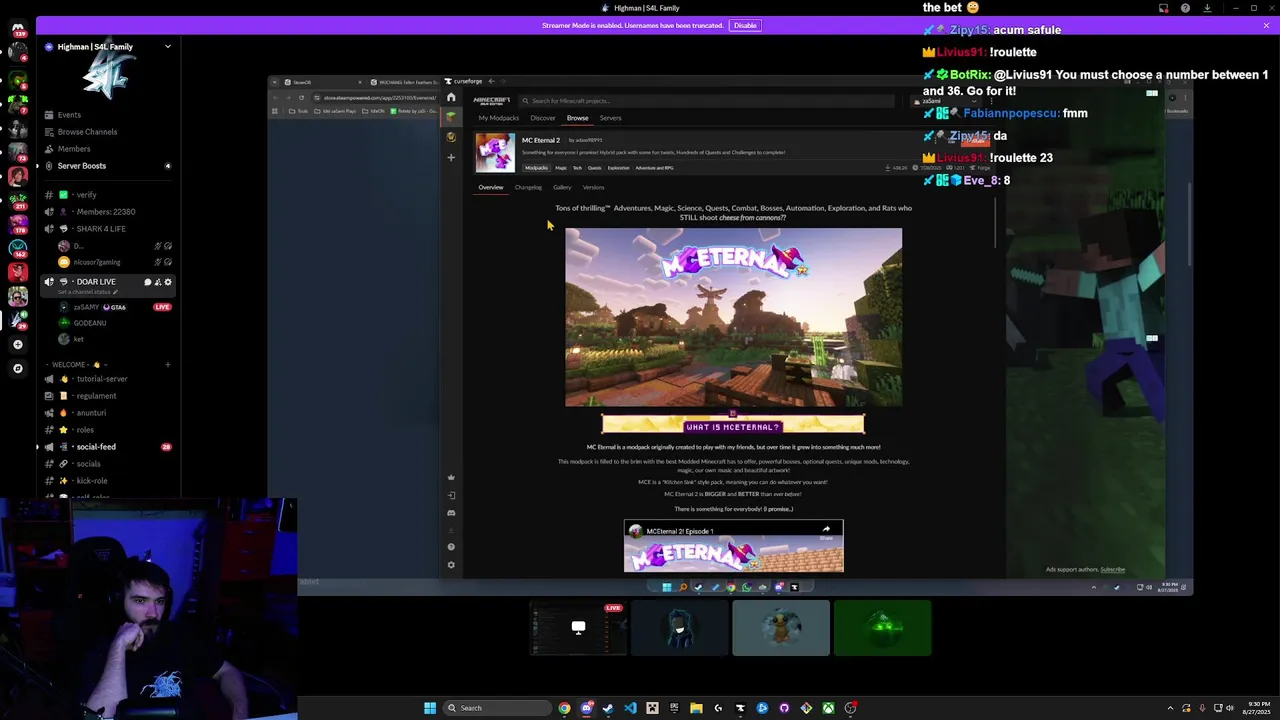This screenshot has height=720, width=1280.
Task: Open DOAR LIVE channel chat bubble icon
Action: click(x=148, y=282)
